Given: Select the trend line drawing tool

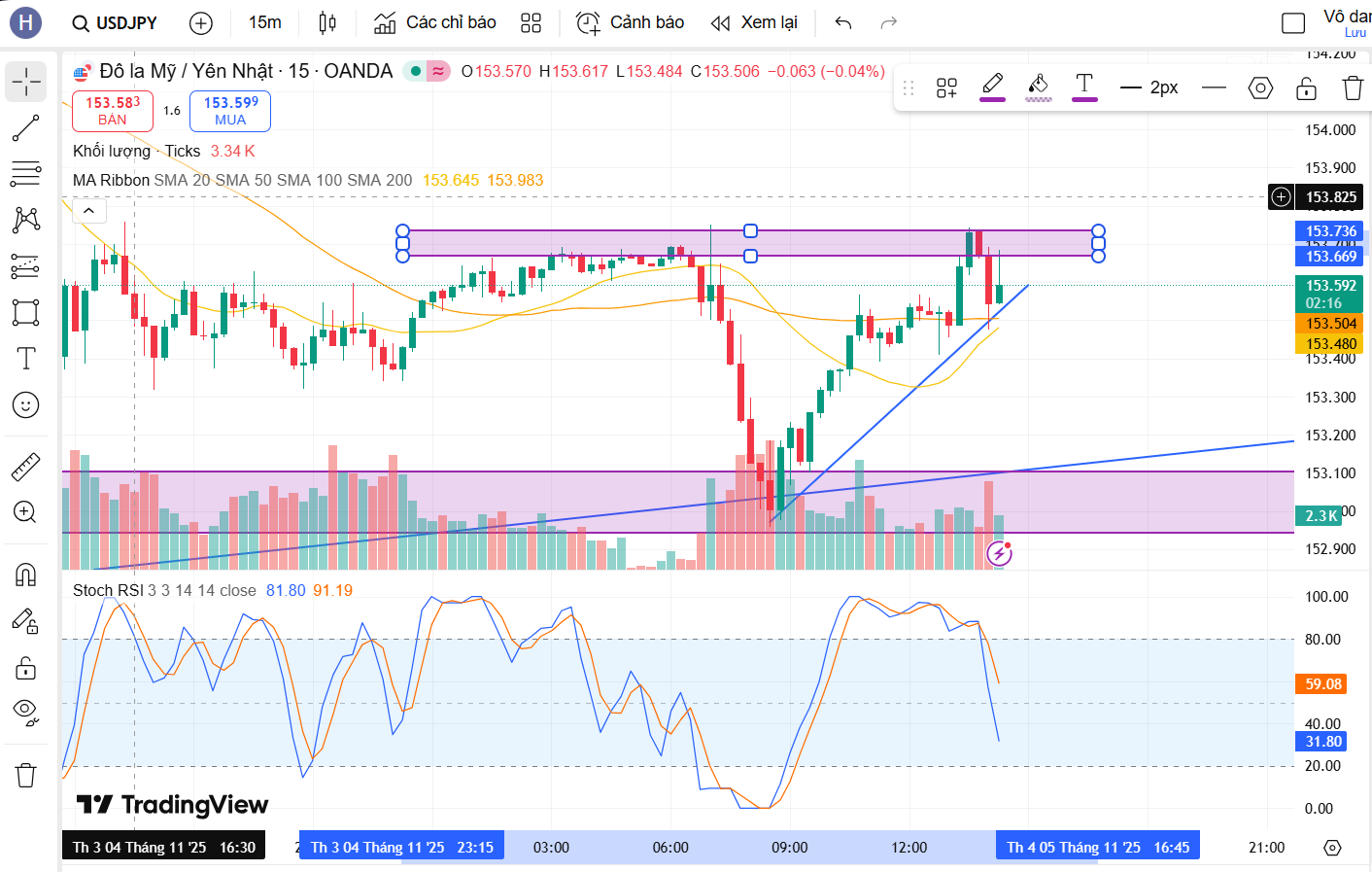Looking at the screenshot, I should click(25, 127).
